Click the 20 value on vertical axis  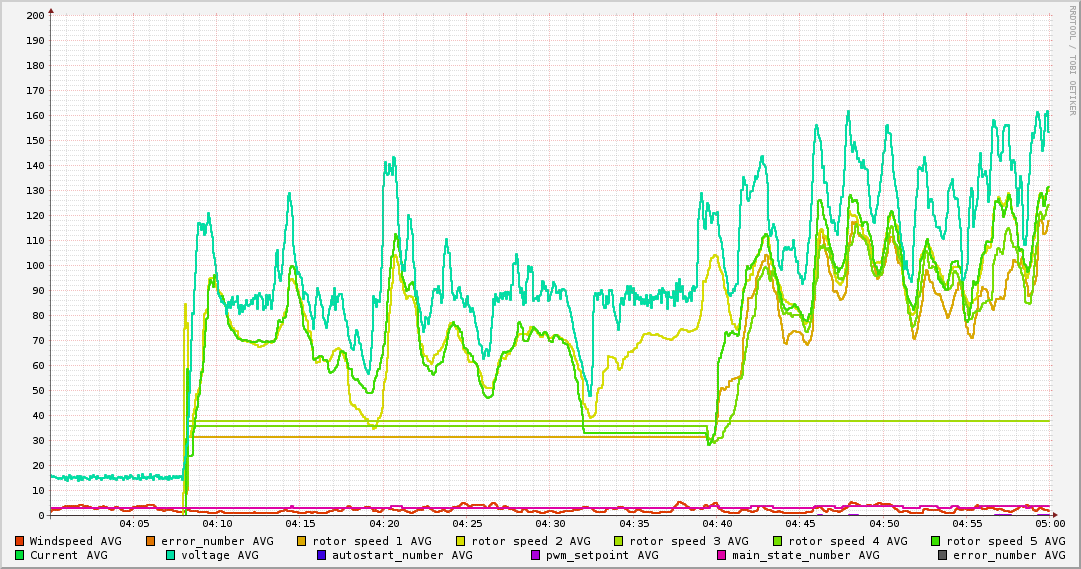(39, 466)
